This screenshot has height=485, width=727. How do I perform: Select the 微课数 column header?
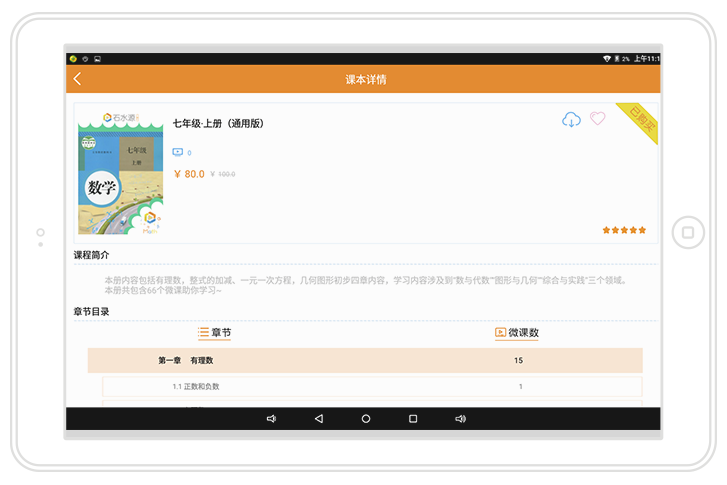click(517, 333)
